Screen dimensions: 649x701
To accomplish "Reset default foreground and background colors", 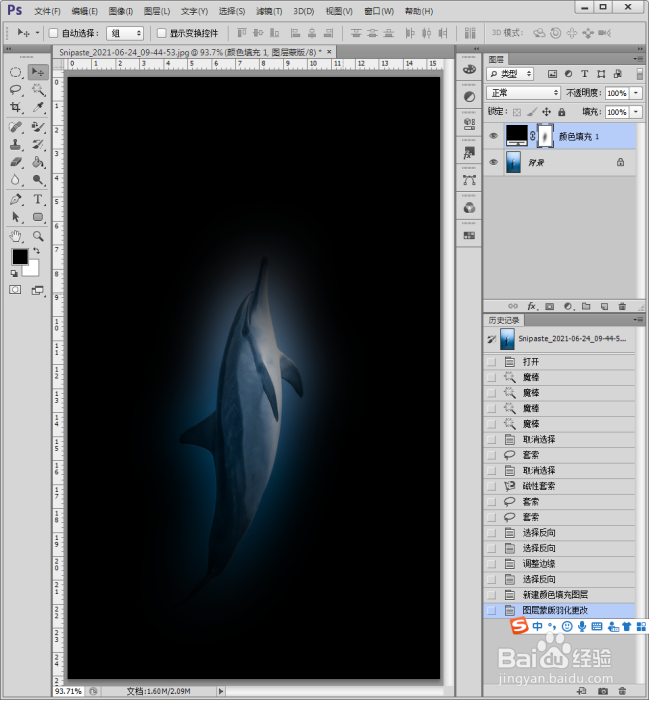I will pyautogui.click(x=14, y=273).
